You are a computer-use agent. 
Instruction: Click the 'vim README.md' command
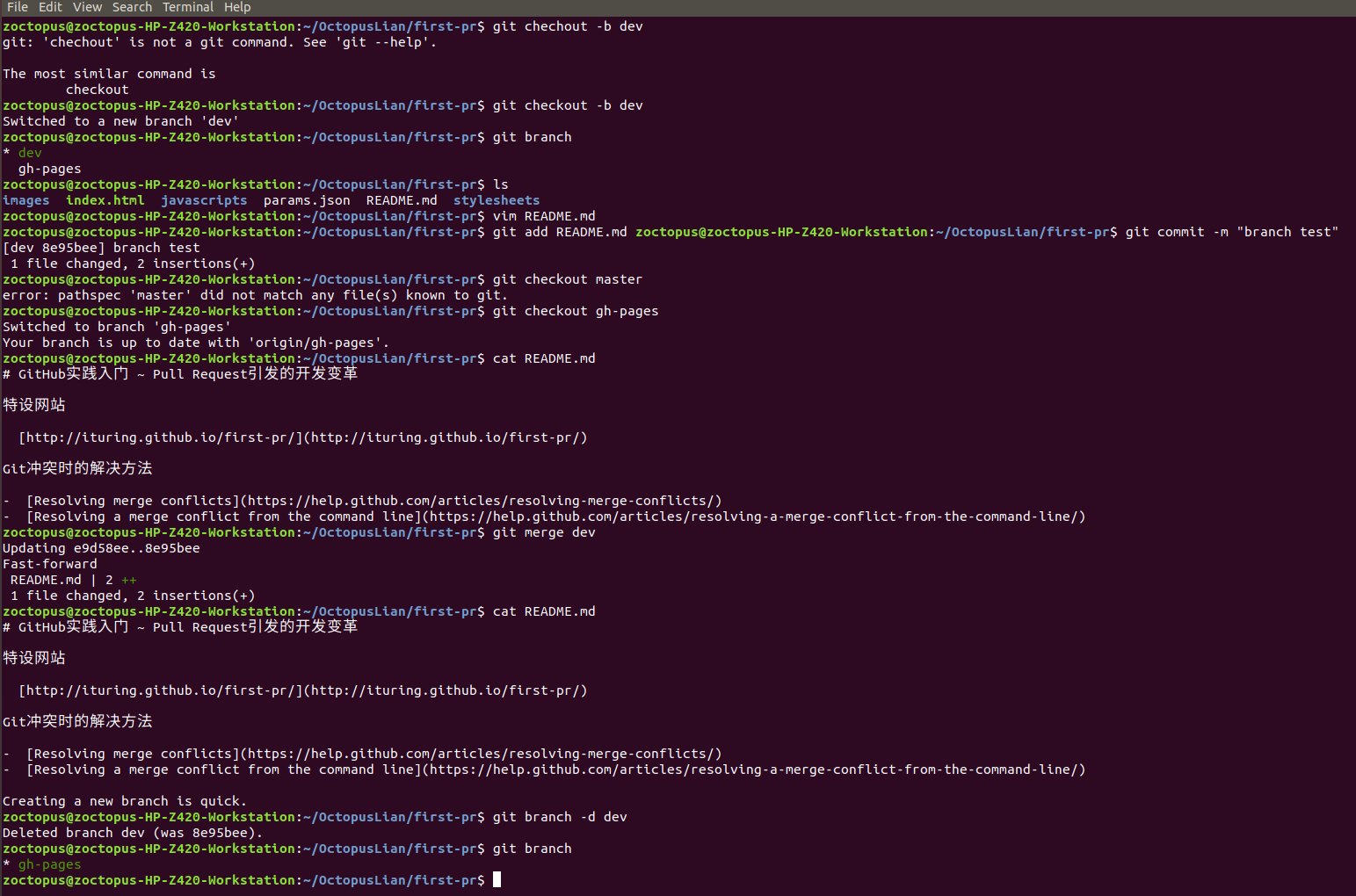tap(544, 216)
